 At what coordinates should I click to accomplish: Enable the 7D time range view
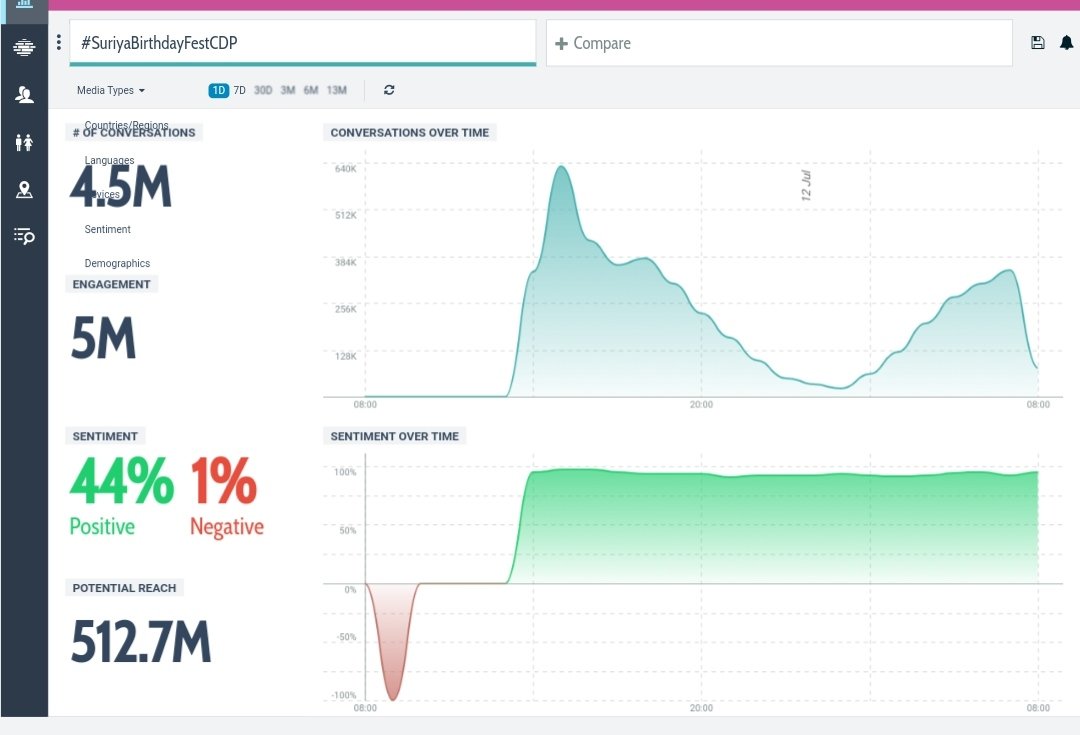click(240, 89)
